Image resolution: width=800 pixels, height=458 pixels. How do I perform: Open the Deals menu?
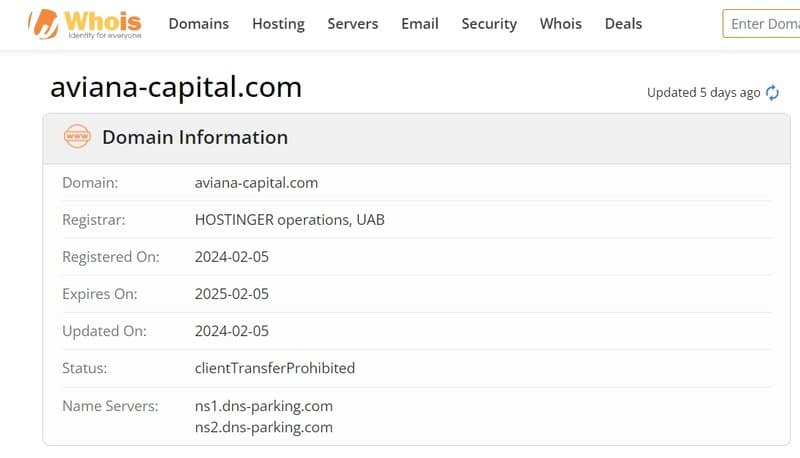pyautogui.click(x=623, y=24)
